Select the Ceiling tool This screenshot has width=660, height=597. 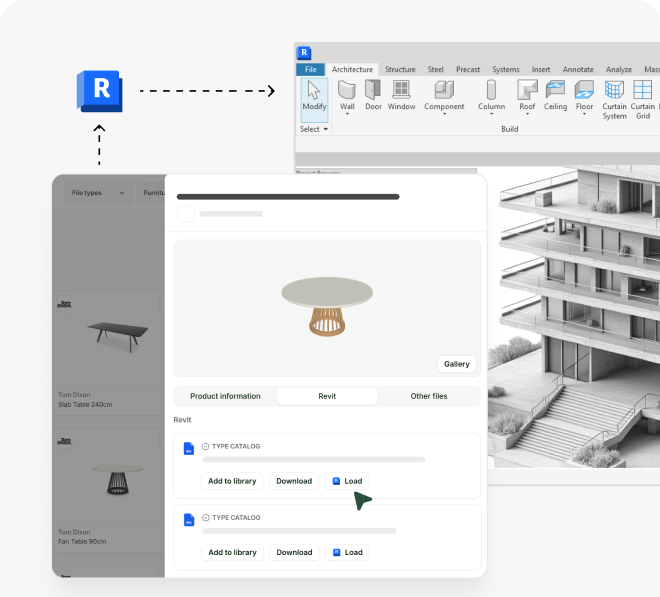click(x=555, y=96)
